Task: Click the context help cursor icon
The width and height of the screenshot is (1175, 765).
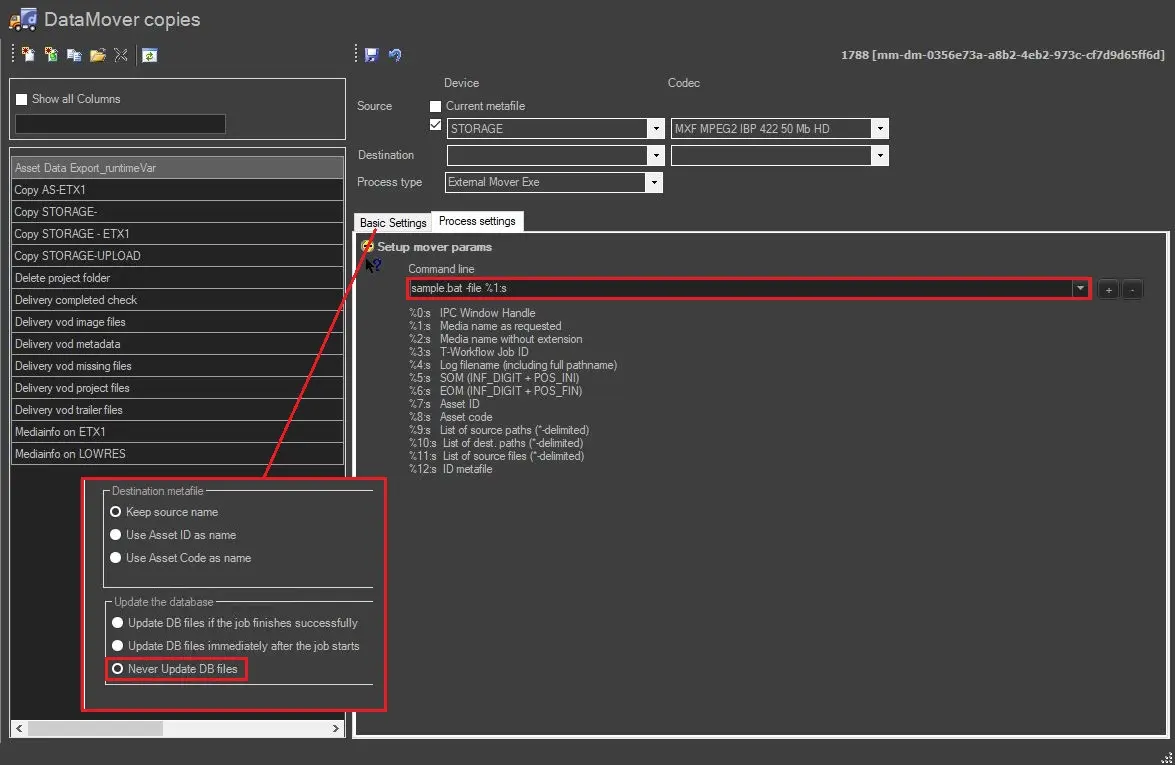Action: pos(372,265)
